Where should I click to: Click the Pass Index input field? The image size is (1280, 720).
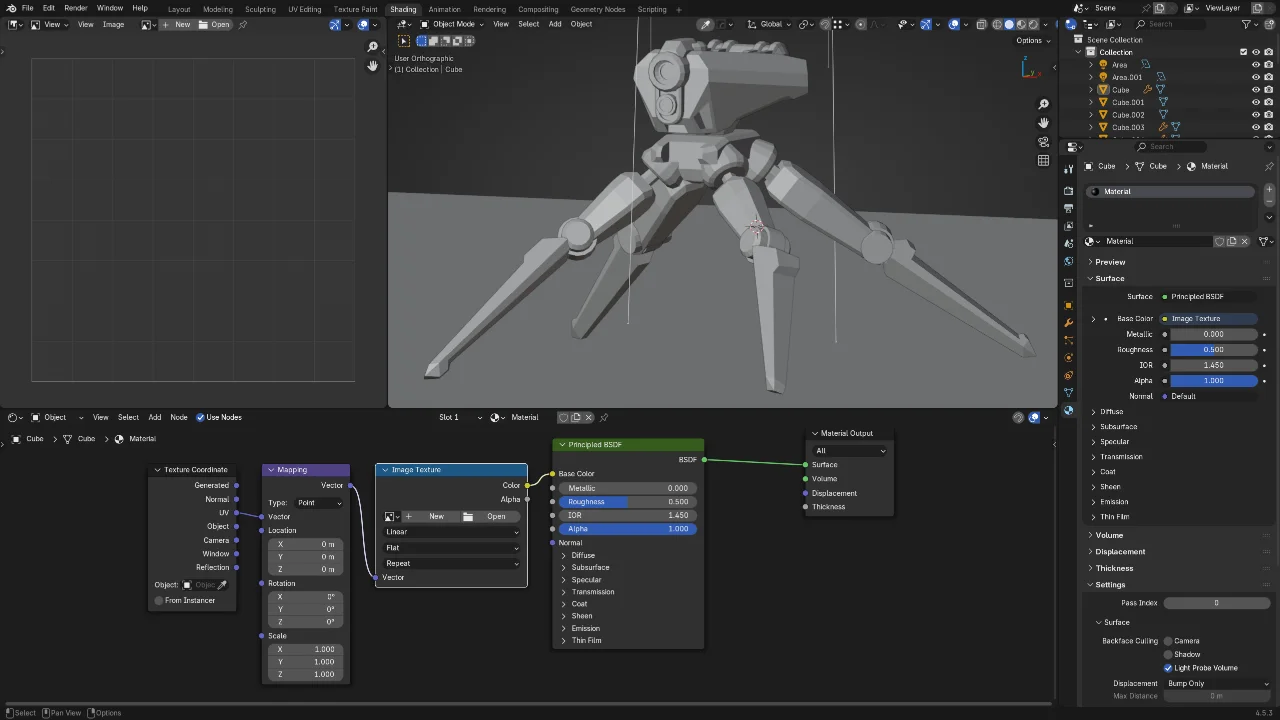[x=1216, y=602]
